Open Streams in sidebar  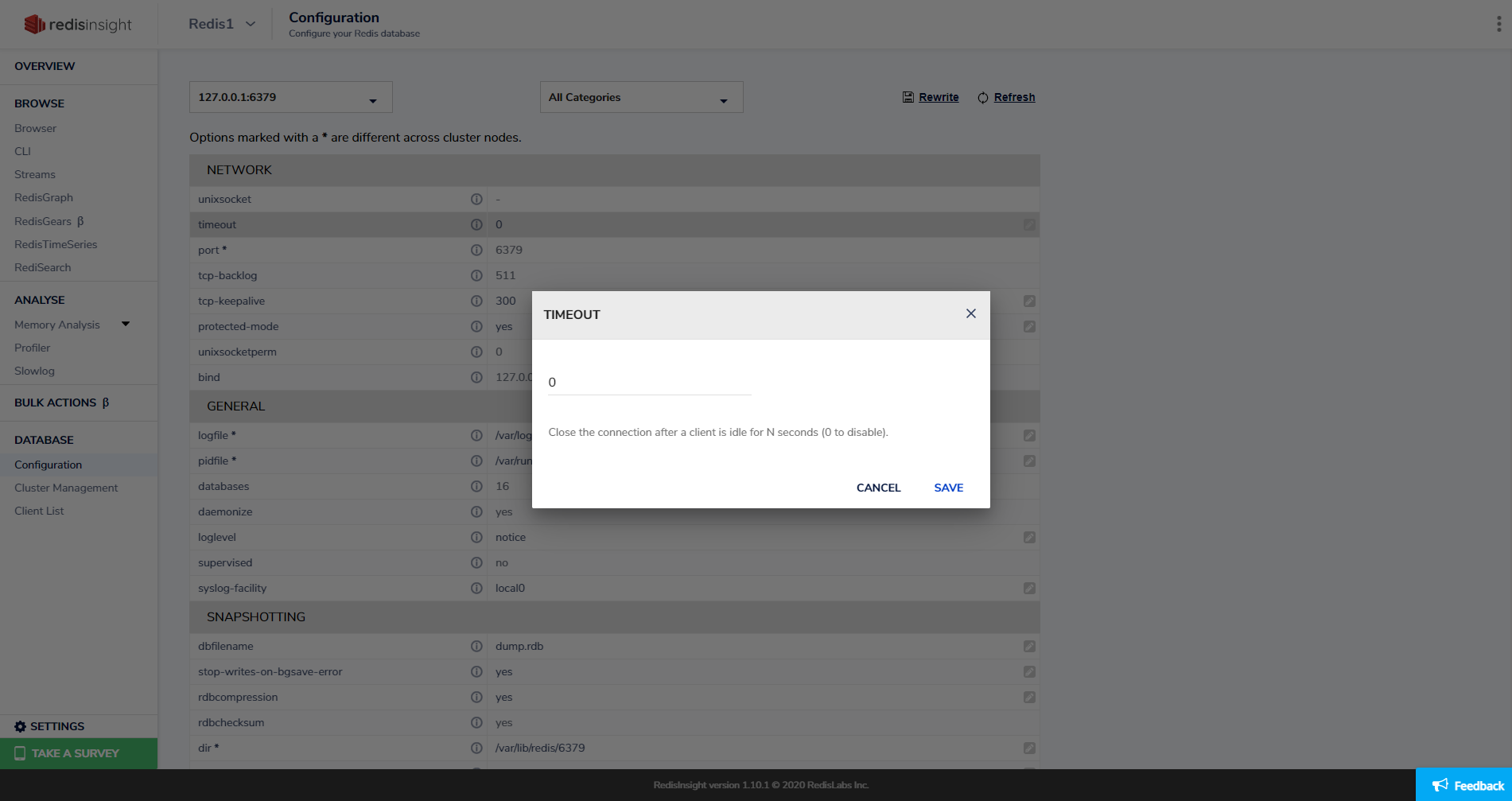[x=35, y=174]
